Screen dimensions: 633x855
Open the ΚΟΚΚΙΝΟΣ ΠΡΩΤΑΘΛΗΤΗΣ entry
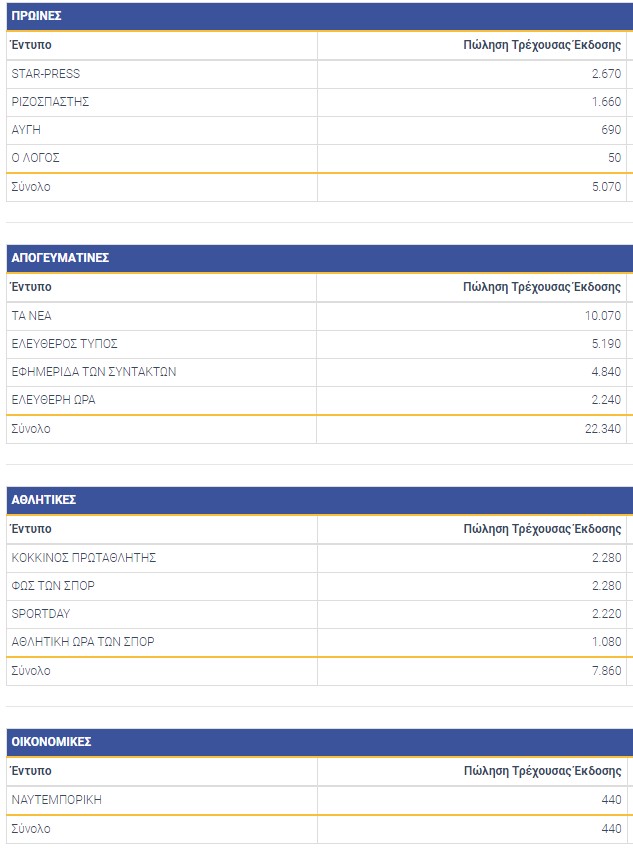point(84,558)
